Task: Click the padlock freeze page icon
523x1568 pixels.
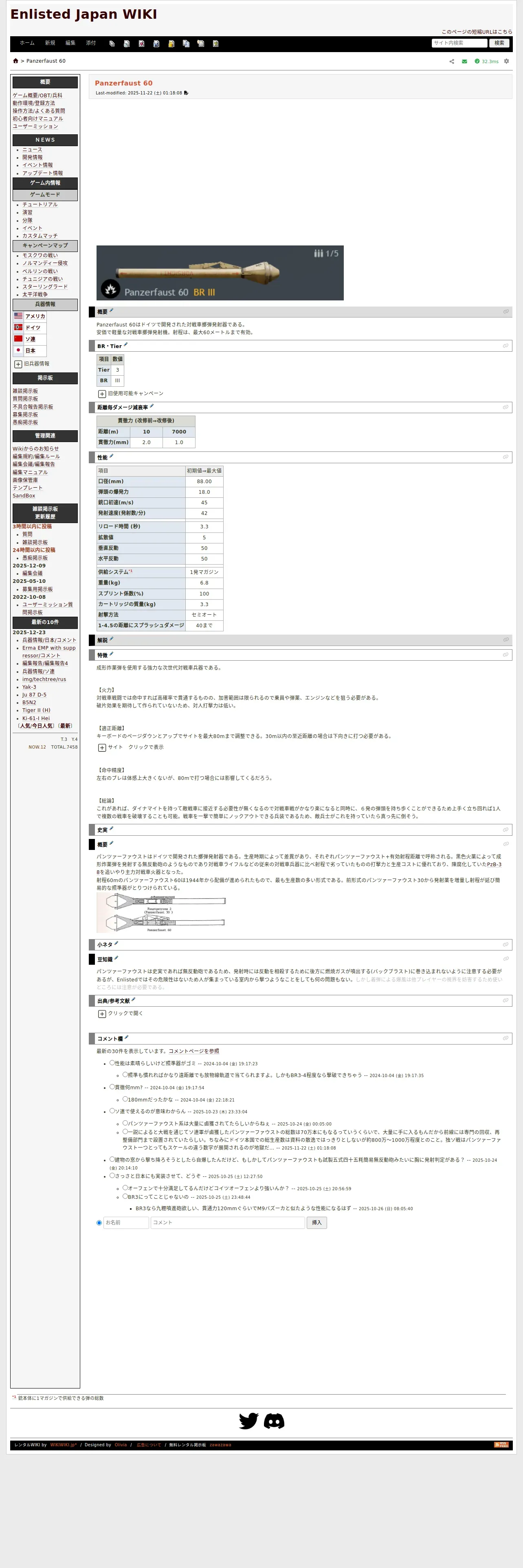Action: (171, 44)
